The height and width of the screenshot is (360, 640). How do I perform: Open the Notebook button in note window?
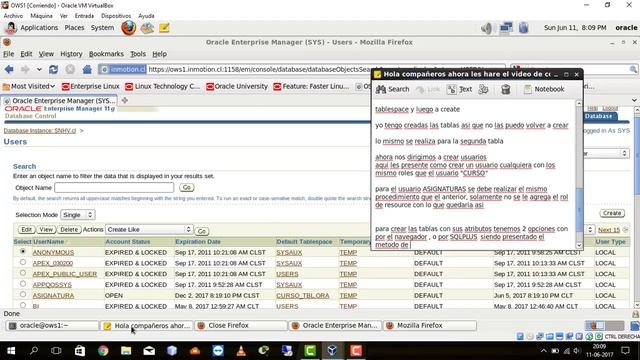click(x=544, y=89)
